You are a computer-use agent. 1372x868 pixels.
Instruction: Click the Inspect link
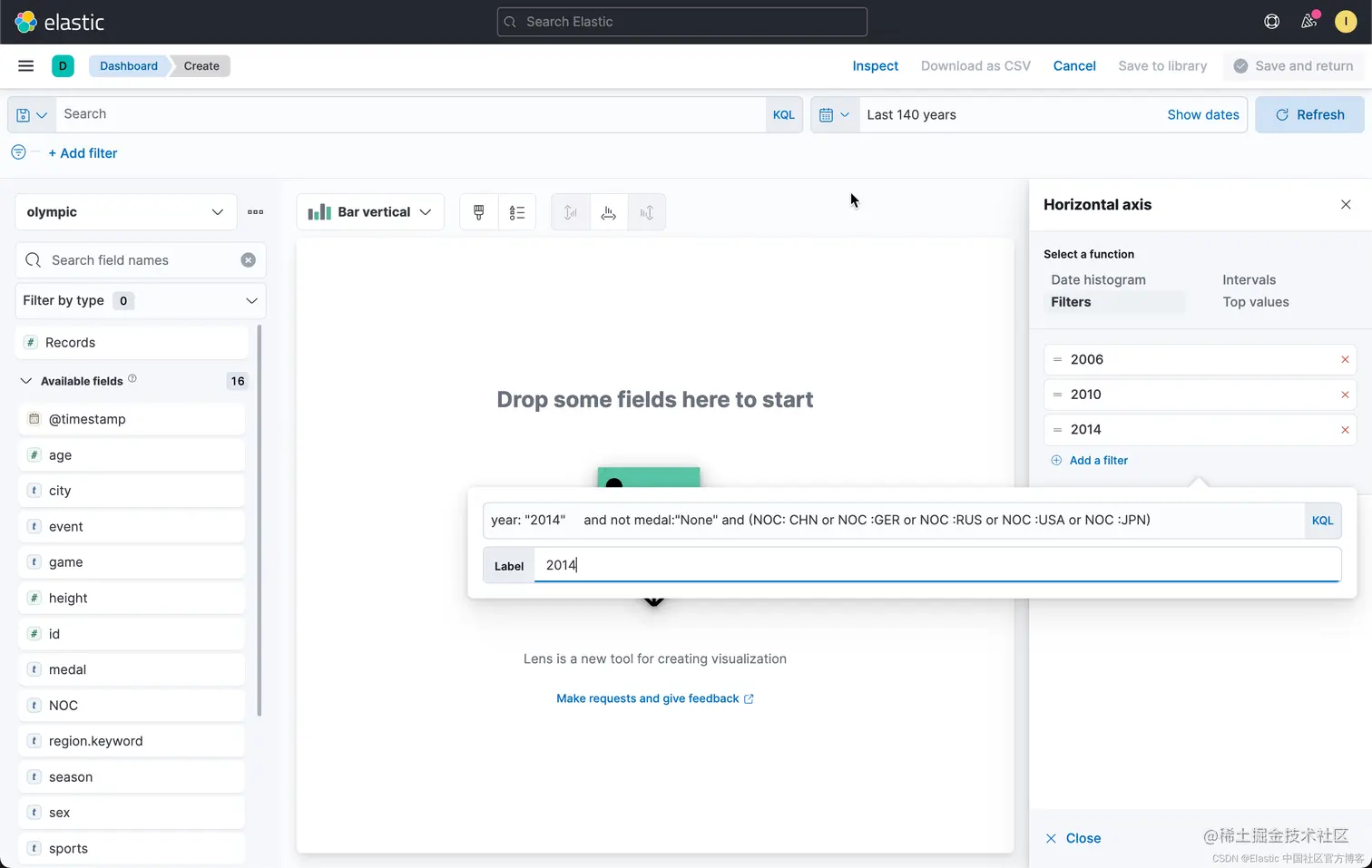[x=875, y=65]
